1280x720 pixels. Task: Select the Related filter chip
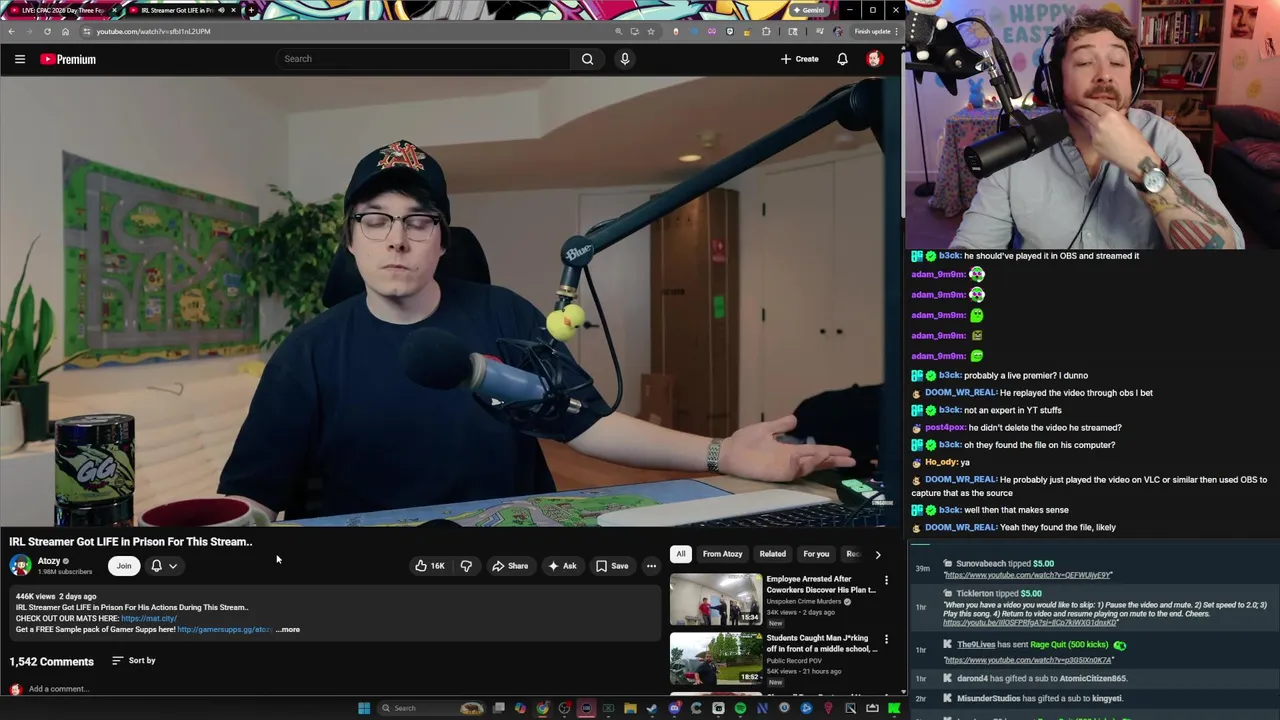[772, 554]
